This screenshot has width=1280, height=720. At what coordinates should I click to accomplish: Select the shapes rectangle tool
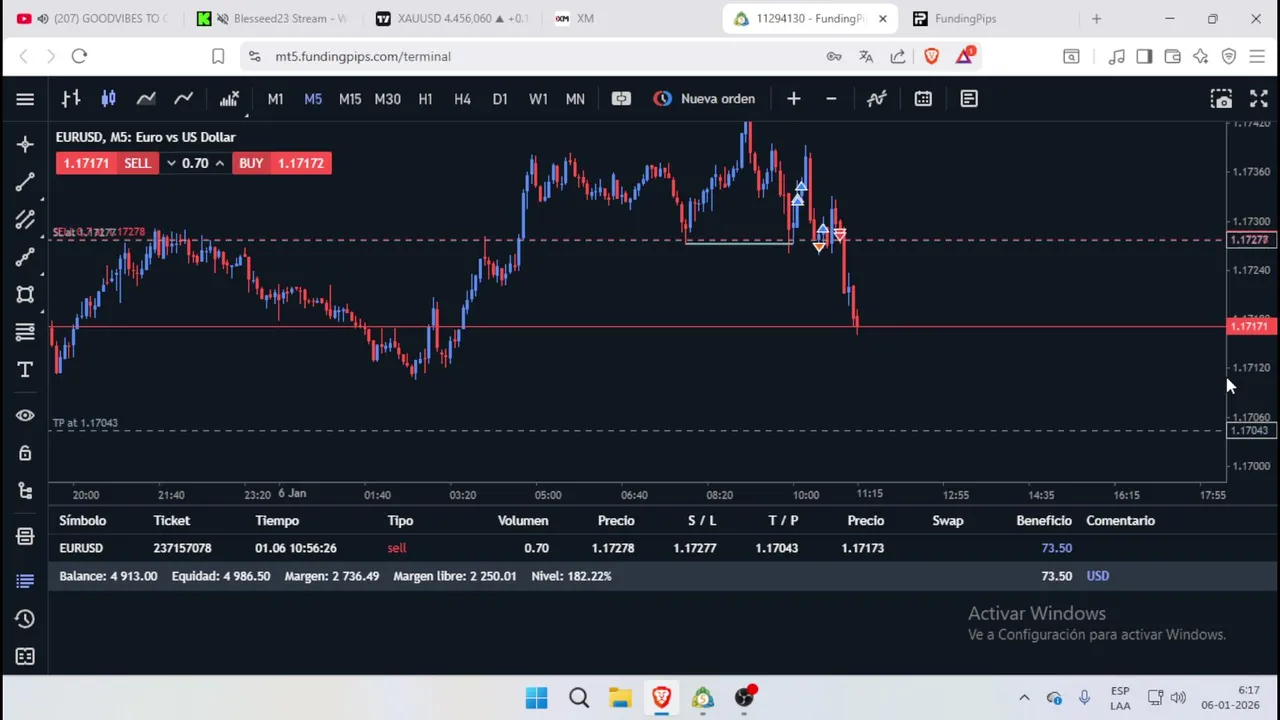point(25,295)
